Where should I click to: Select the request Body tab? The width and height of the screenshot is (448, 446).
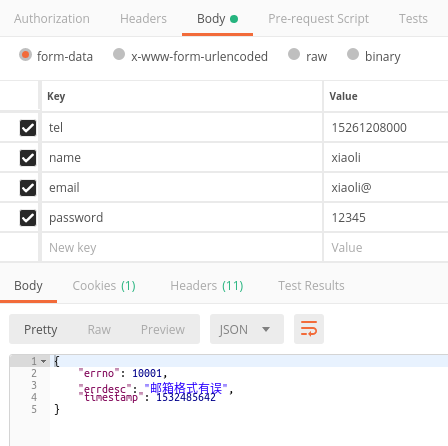click(x=217, y=19)
